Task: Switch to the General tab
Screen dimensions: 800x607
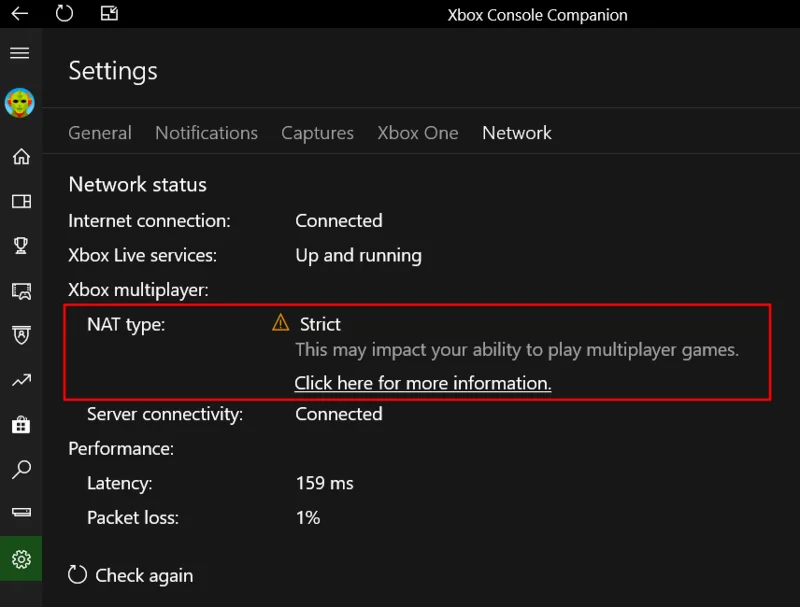Action: [x=100, y=132]
